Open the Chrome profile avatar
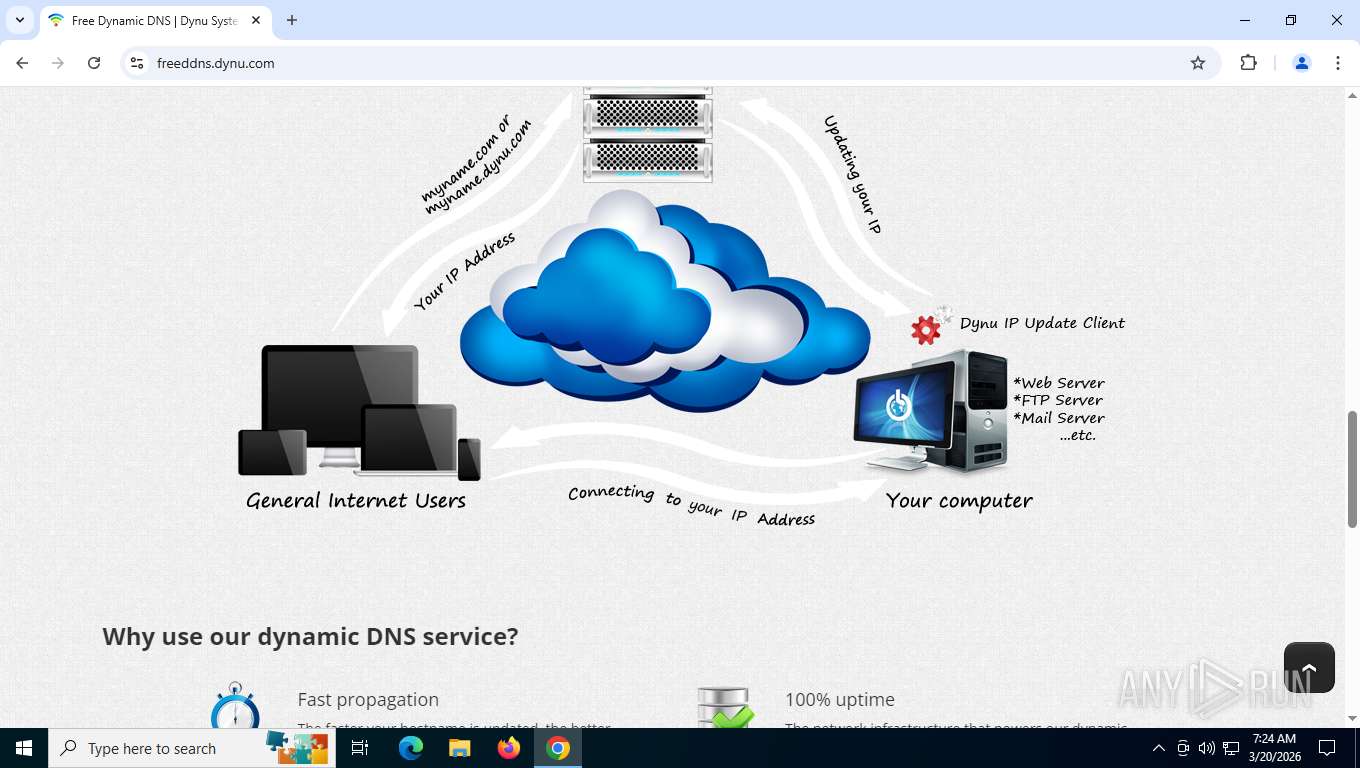Screen dimensions: 1360x768 [x=1302, y=63]
